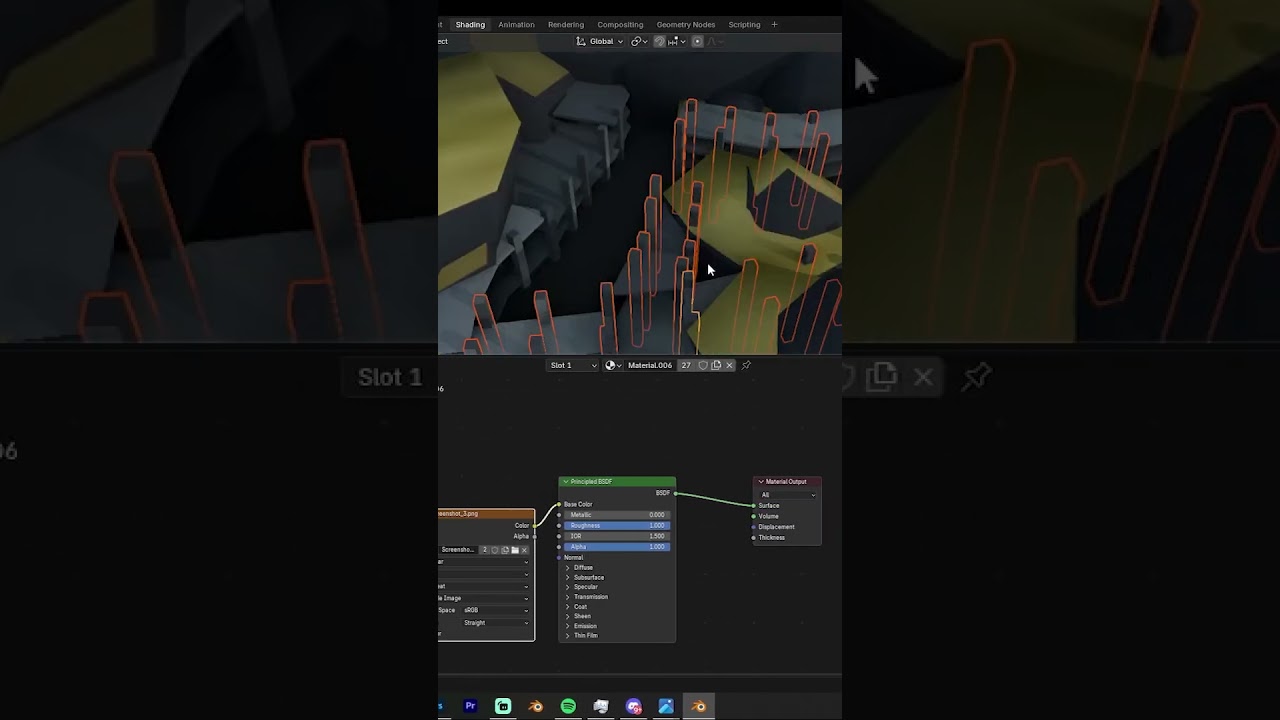Click the Displacement input socket
The width and height of the screenshot is (1280, 720).
(753, 527)
